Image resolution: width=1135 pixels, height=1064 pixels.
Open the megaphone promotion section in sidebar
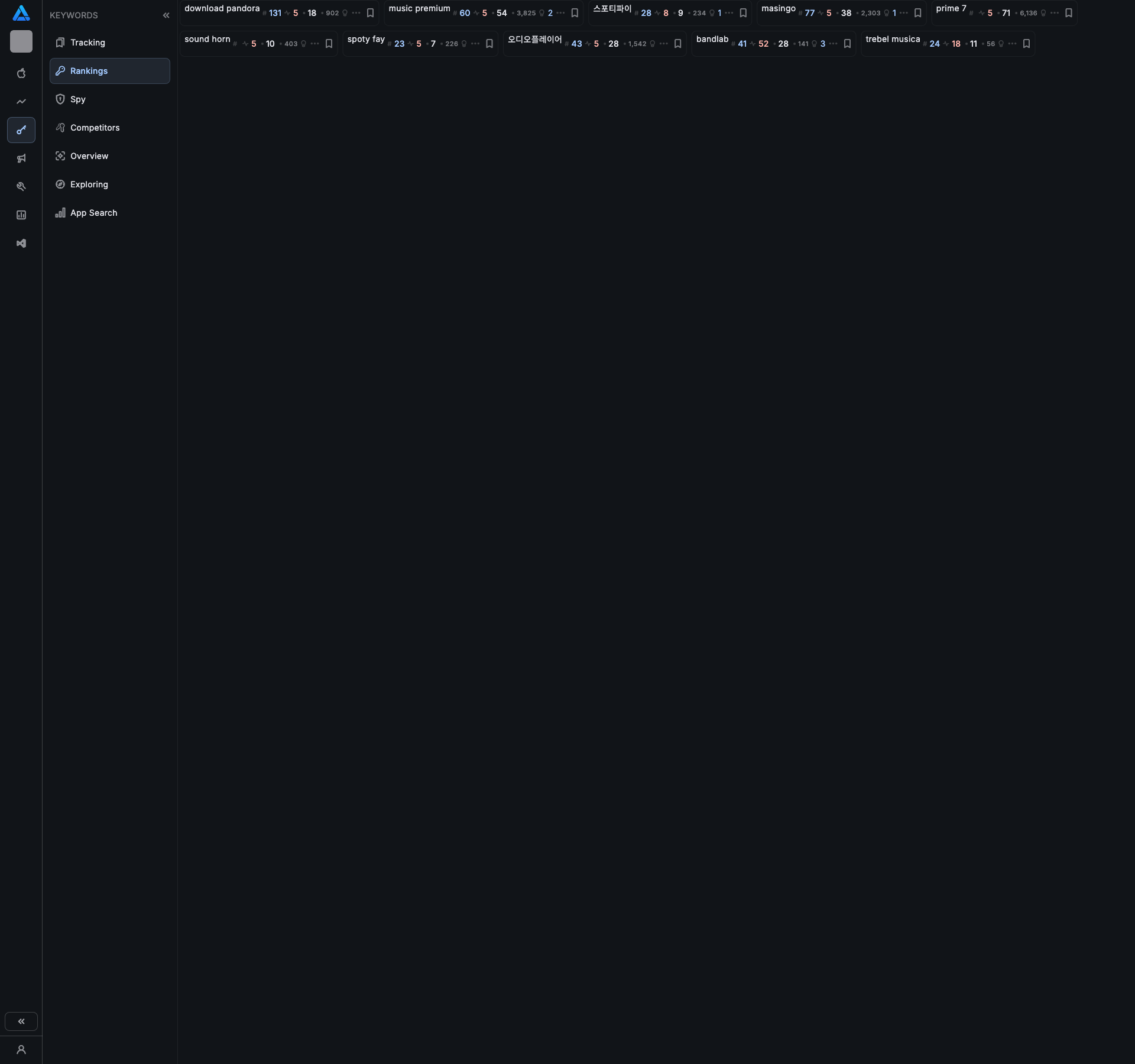point(21,158)
